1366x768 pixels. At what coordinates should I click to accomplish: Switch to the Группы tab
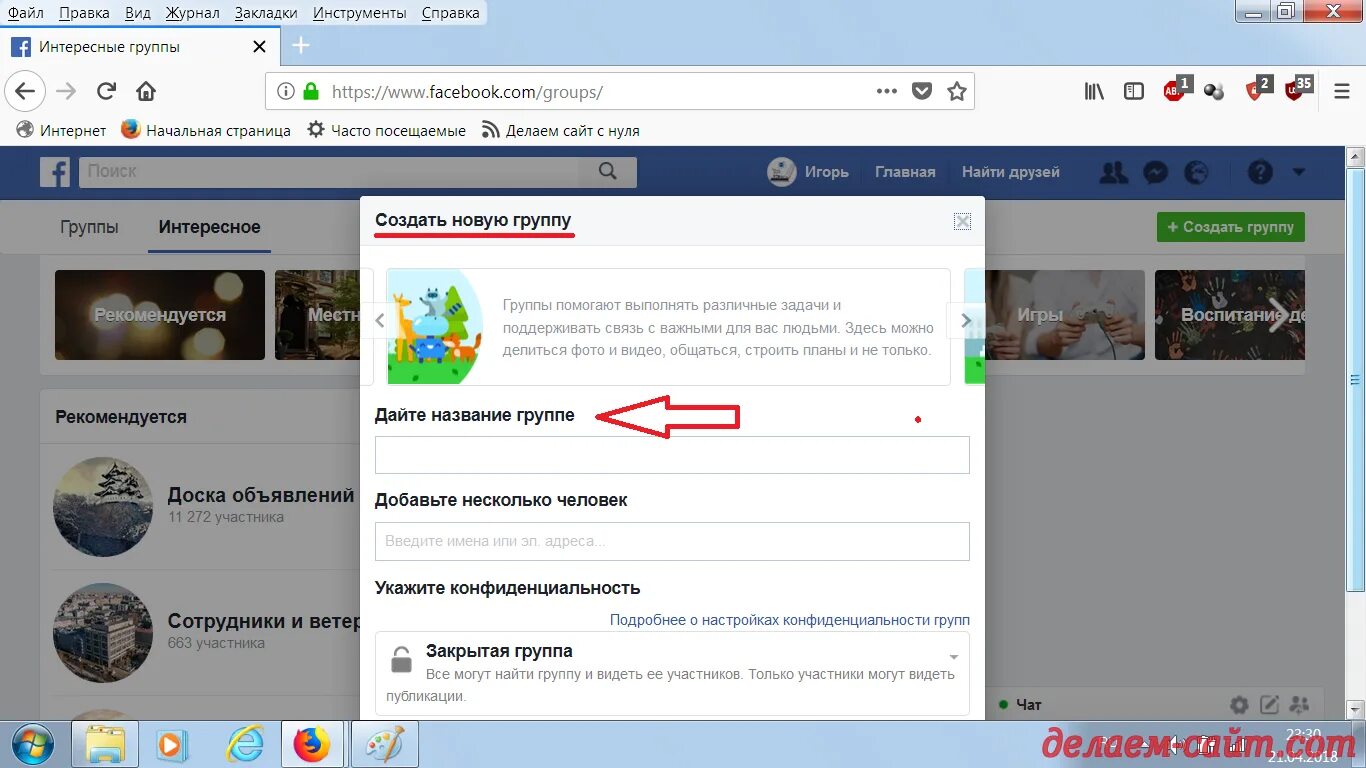[x=89, y=227]
